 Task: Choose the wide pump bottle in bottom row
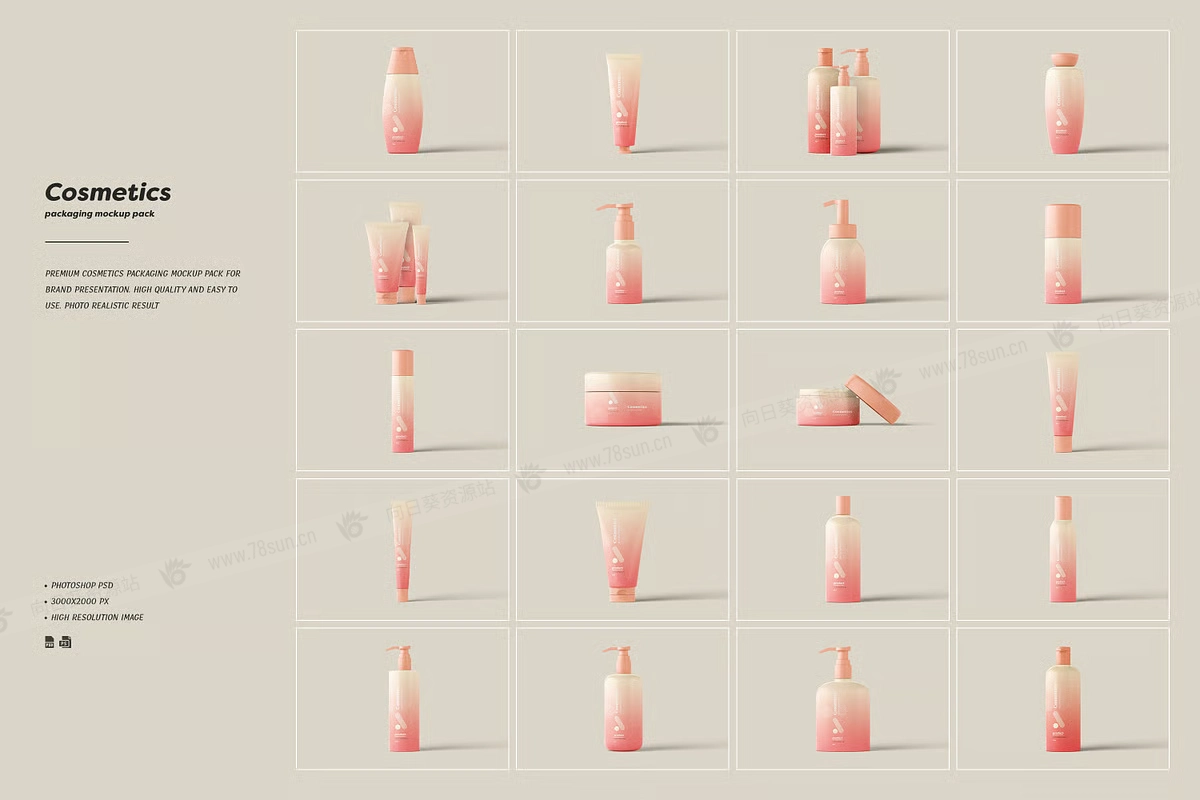[842, 699]
